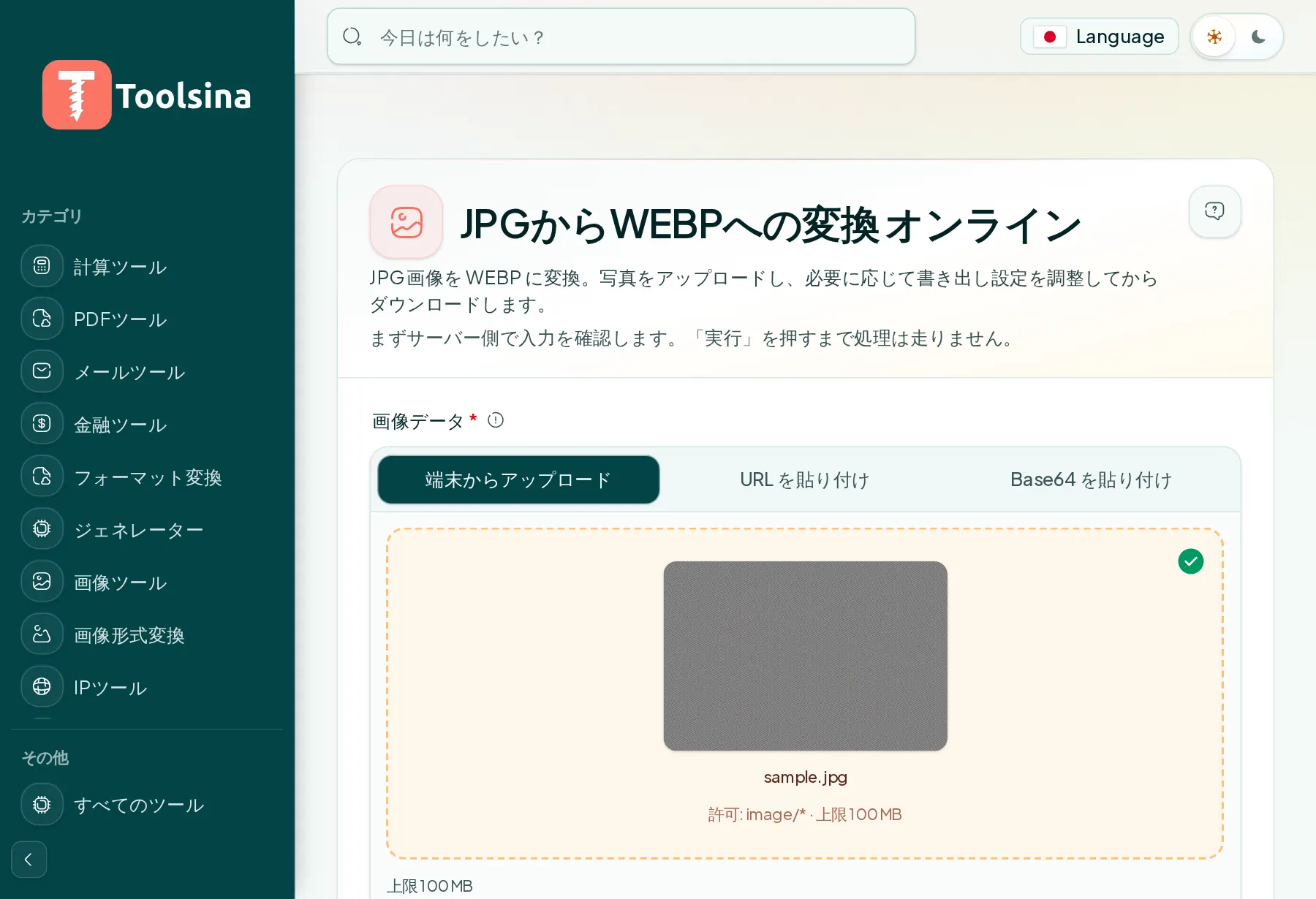Switch to light theme sun toggle

pos(1214,37)
